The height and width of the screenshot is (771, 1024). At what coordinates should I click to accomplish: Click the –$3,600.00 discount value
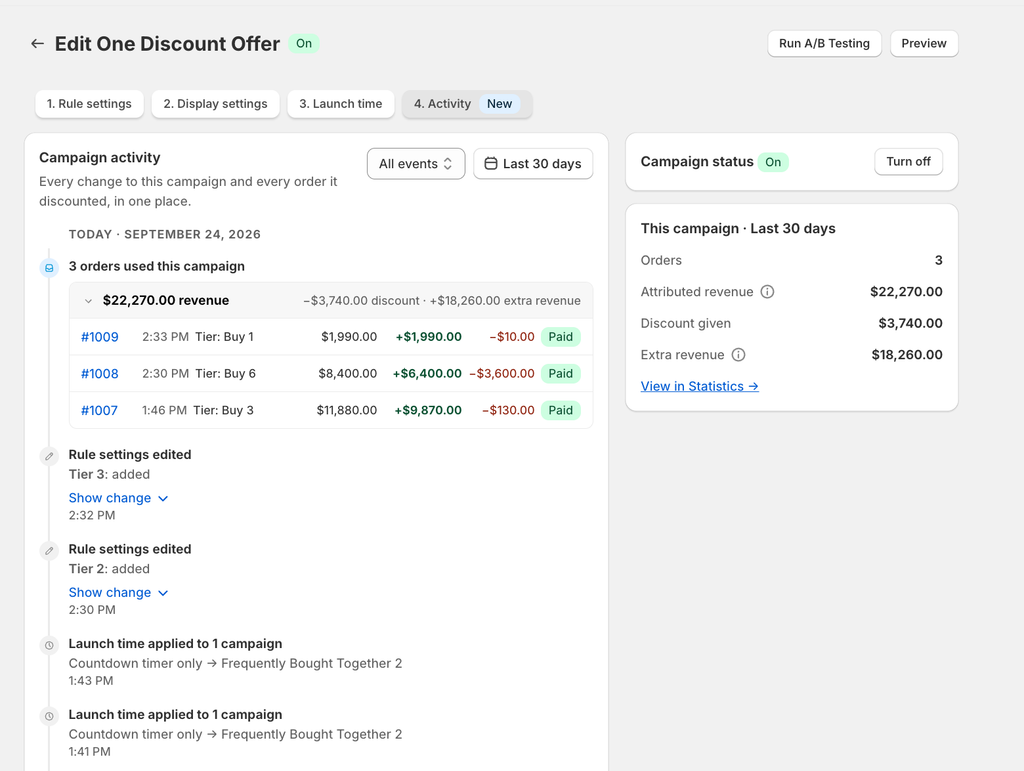(502, 373)
